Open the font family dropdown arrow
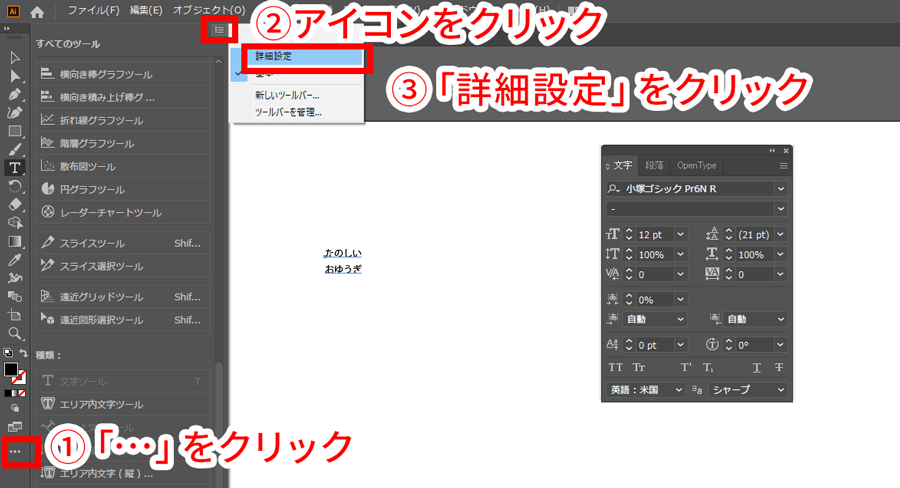 pyautogui.click(x=781, y=188)
